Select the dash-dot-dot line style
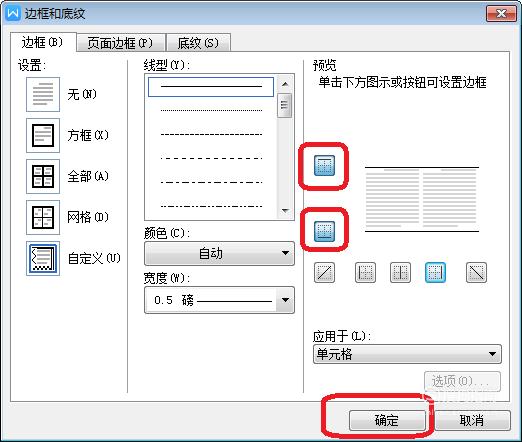Viewport: 522px width, 442px height. point(211,206)
